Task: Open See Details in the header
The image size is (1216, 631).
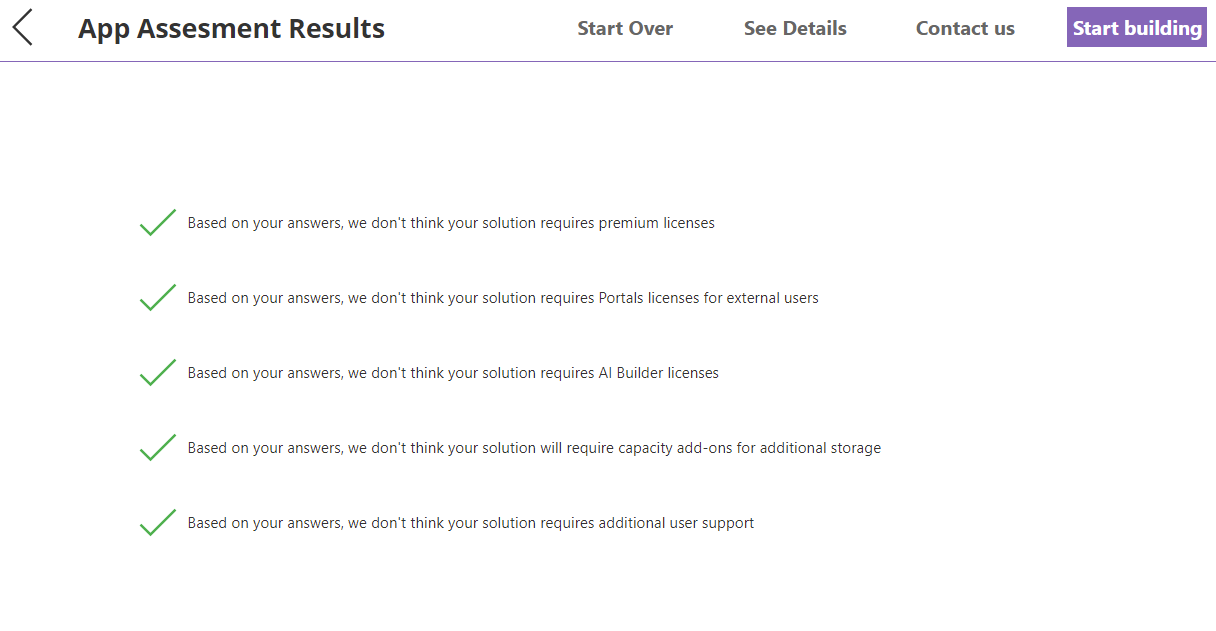Action: tap(795, 29)
